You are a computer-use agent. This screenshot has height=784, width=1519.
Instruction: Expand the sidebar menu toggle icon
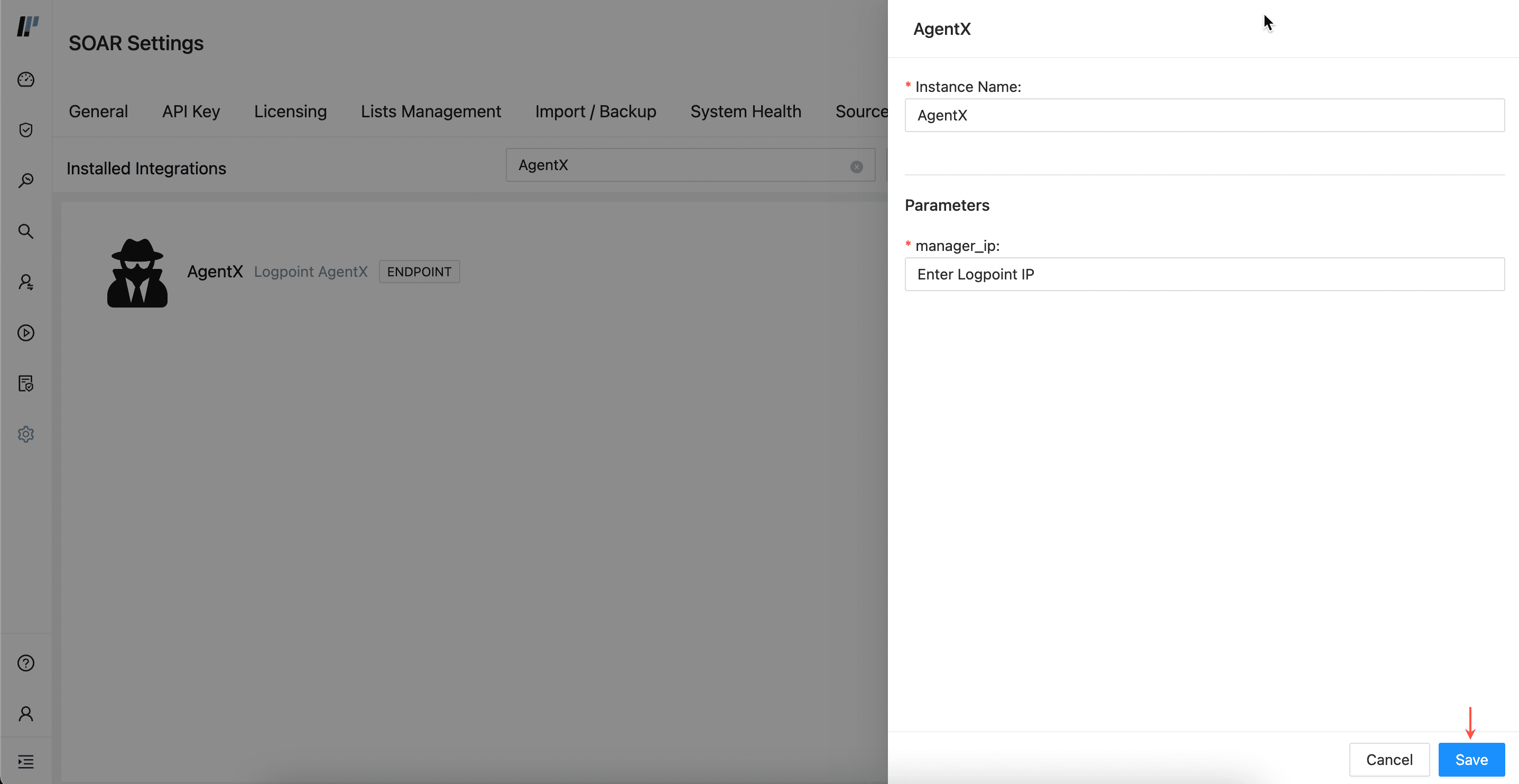(x=26, y=762)
